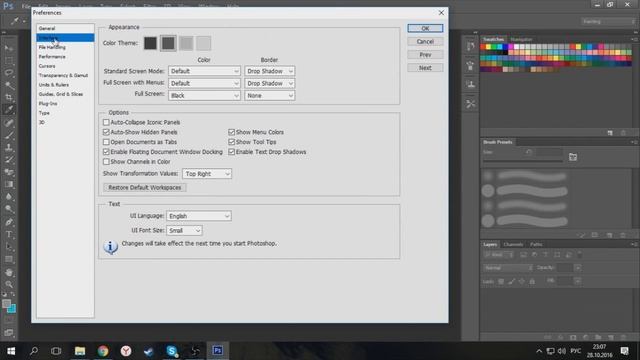This screenshot has height=360, width=640.
Task: Choose the lightest color theme swatch
Action: point(204,43)
